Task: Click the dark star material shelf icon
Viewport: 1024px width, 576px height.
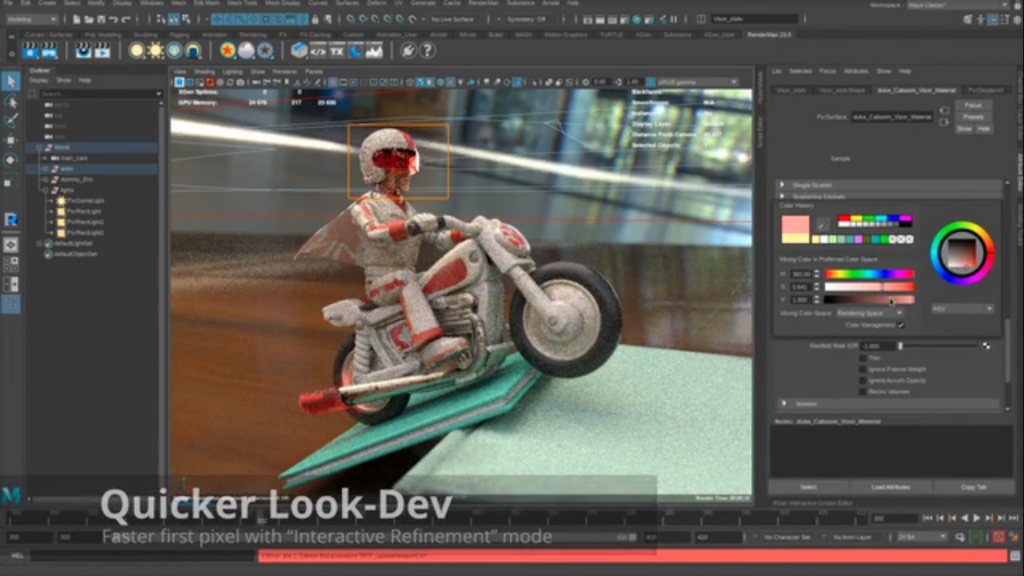Action: pyautogui.click(x=264, y=50)
